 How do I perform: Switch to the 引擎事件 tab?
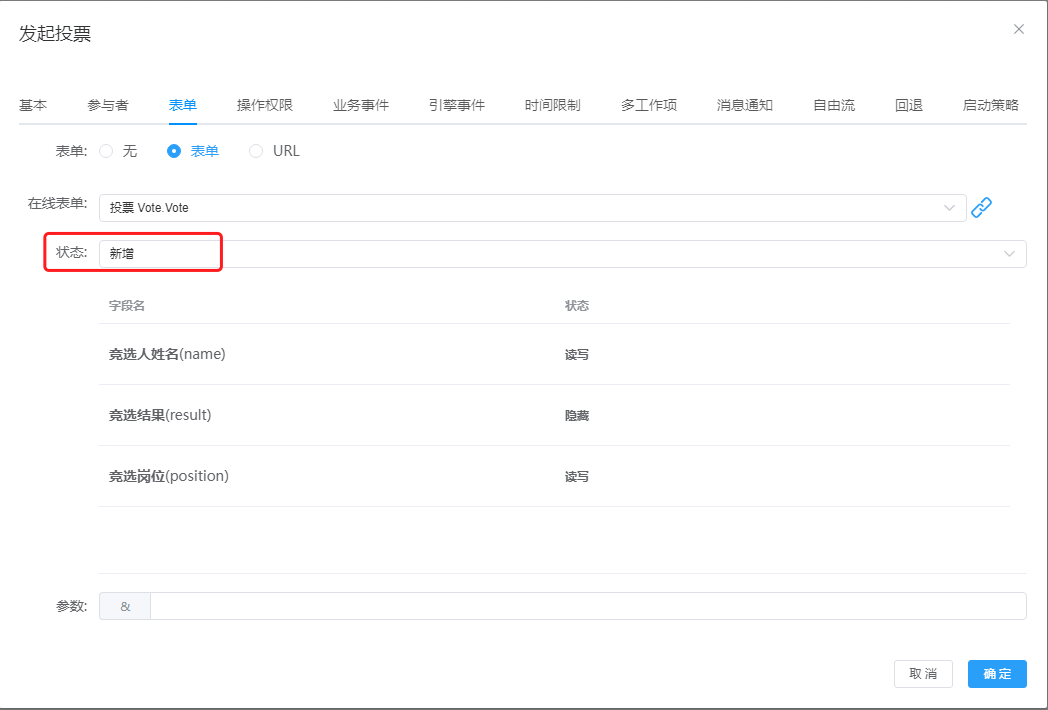pos(457,105)
